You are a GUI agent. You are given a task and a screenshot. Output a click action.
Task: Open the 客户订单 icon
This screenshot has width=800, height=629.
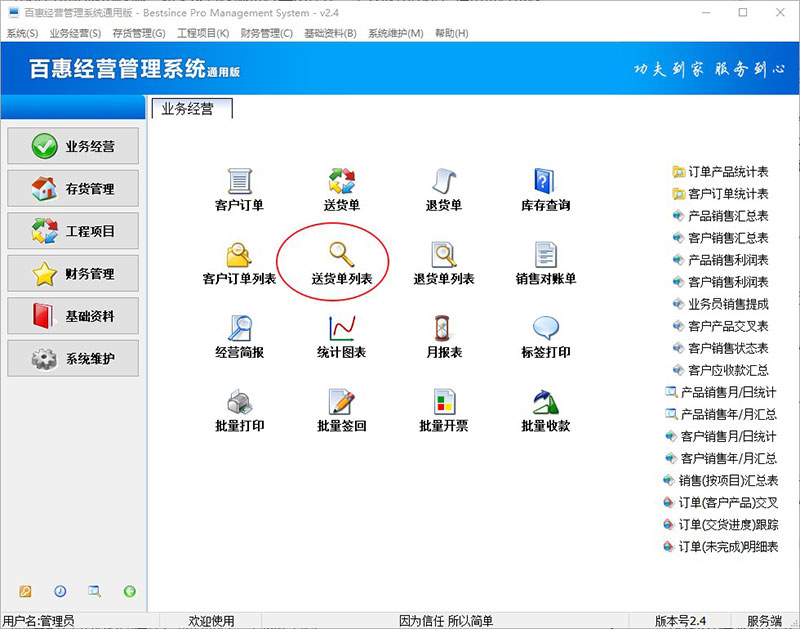239,181
